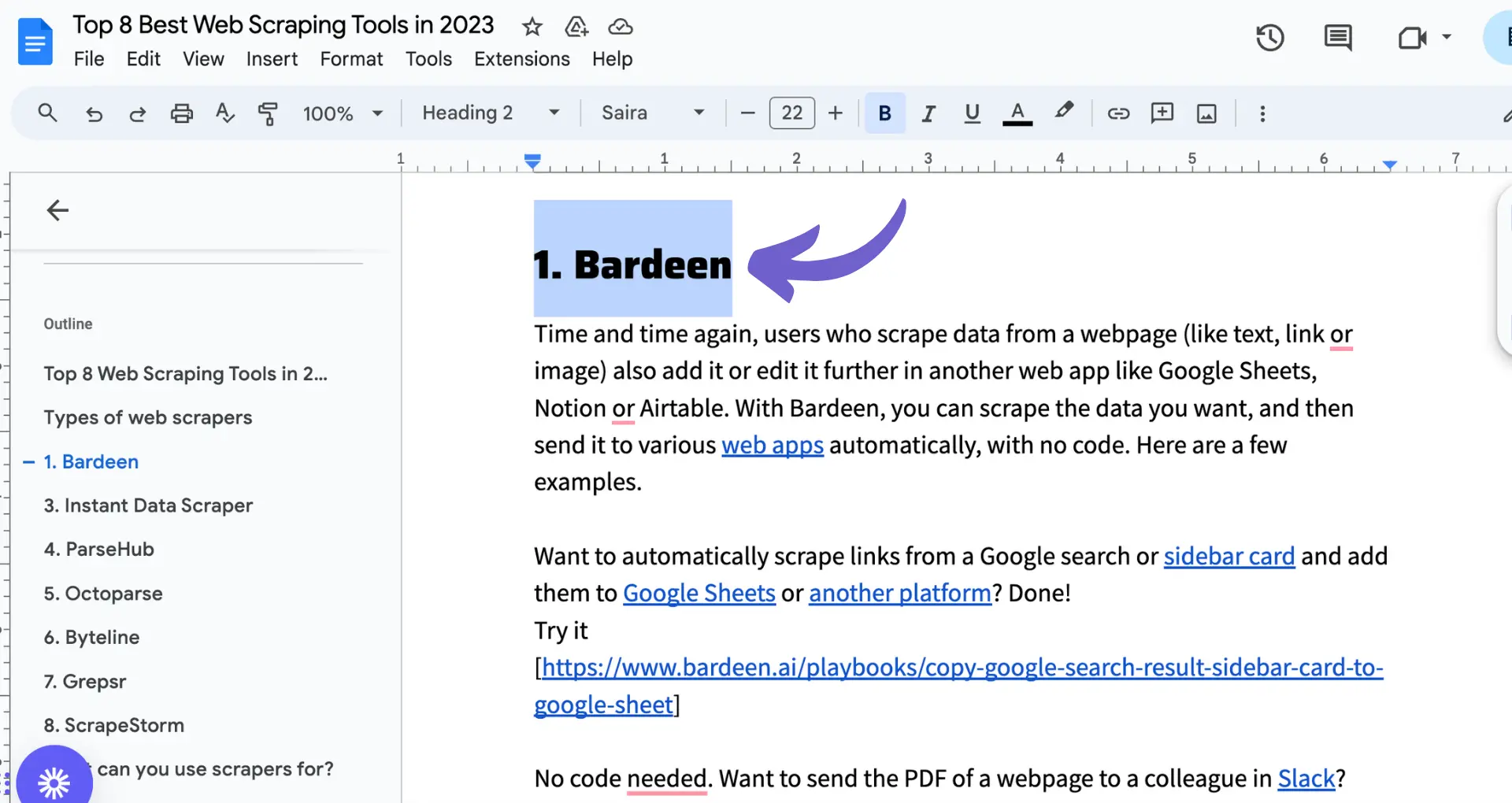Click the 'Try it' text line
The height and width of the screenshot is (803, 1512).
[x=561, y=631]
